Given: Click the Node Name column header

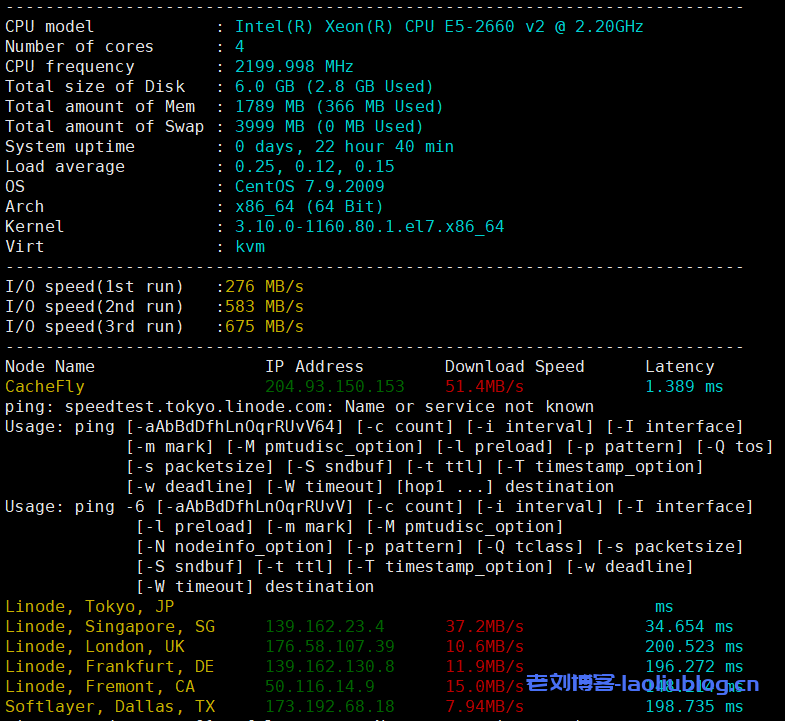Looking at the screenshot, I should [x=50, y=367].
